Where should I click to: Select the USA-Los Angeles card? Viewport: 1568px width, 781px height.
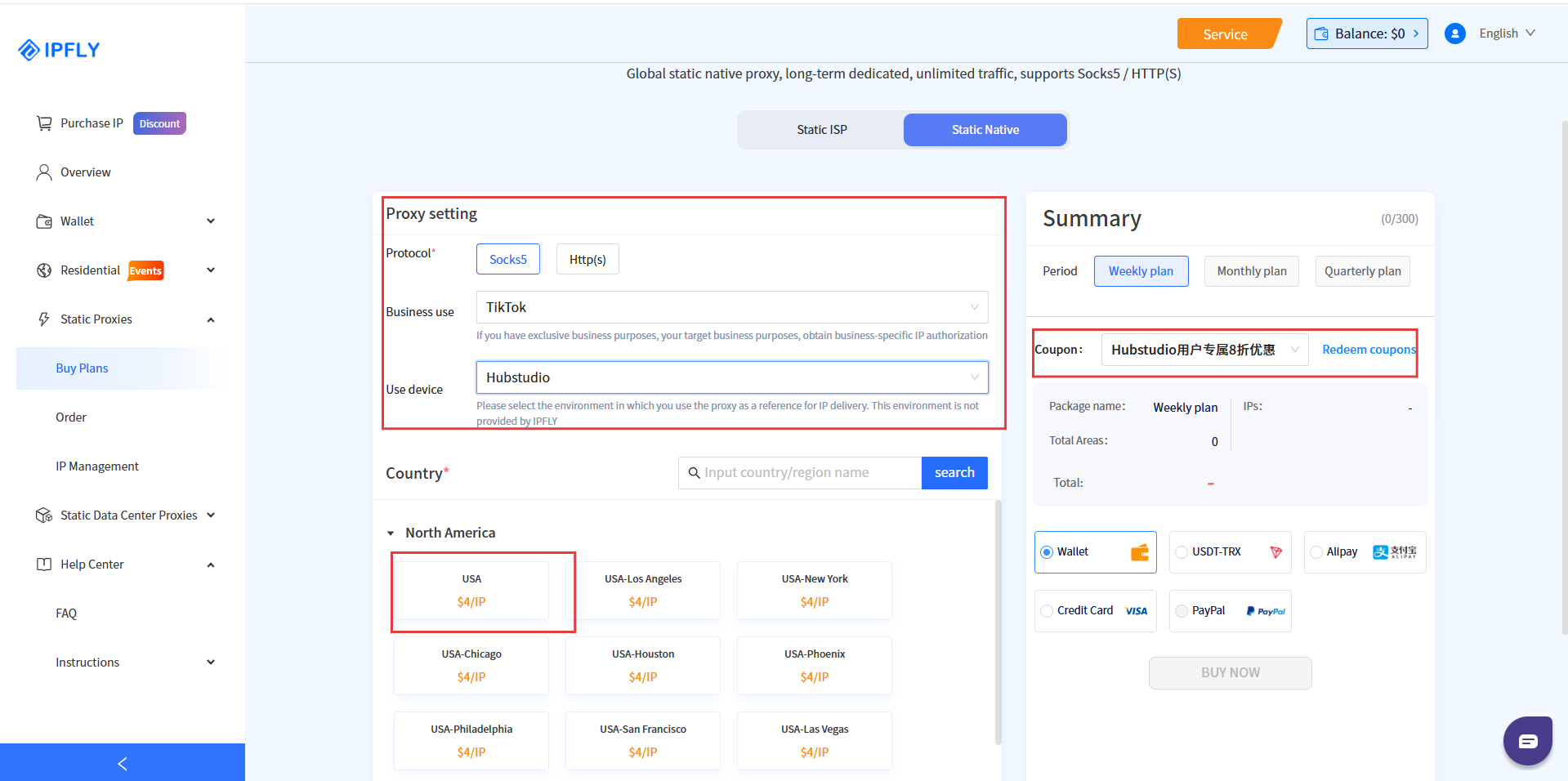point(643,591)
